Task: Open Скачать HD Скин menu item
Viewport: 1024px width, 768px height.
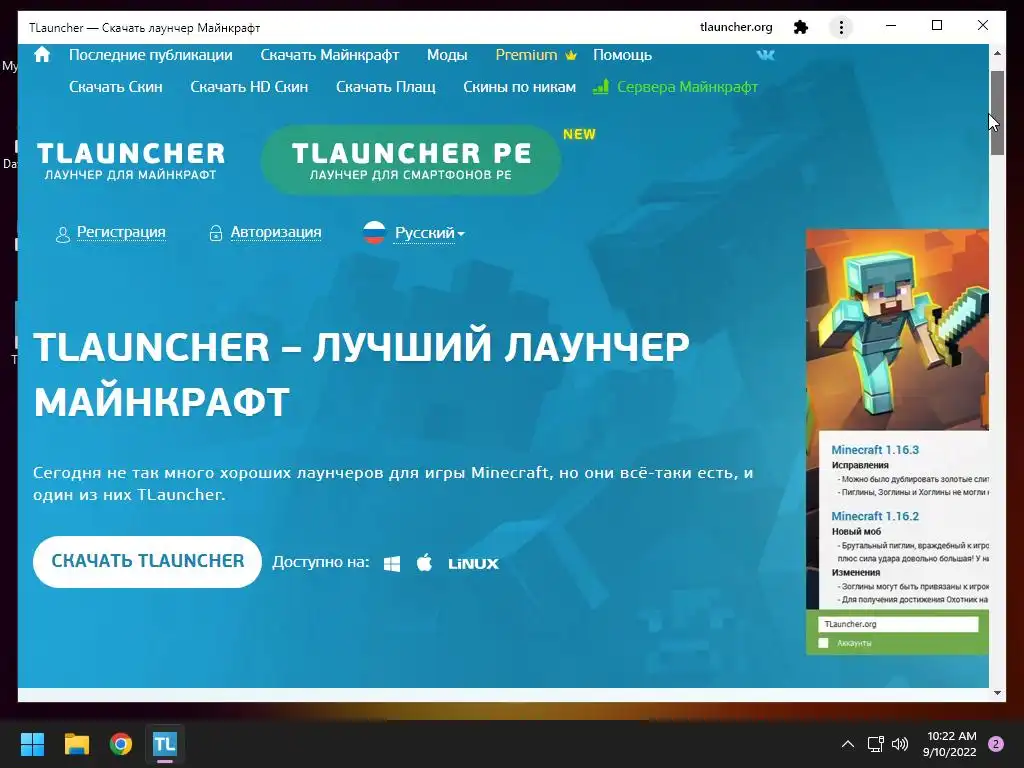Action: tap(249, 87)
